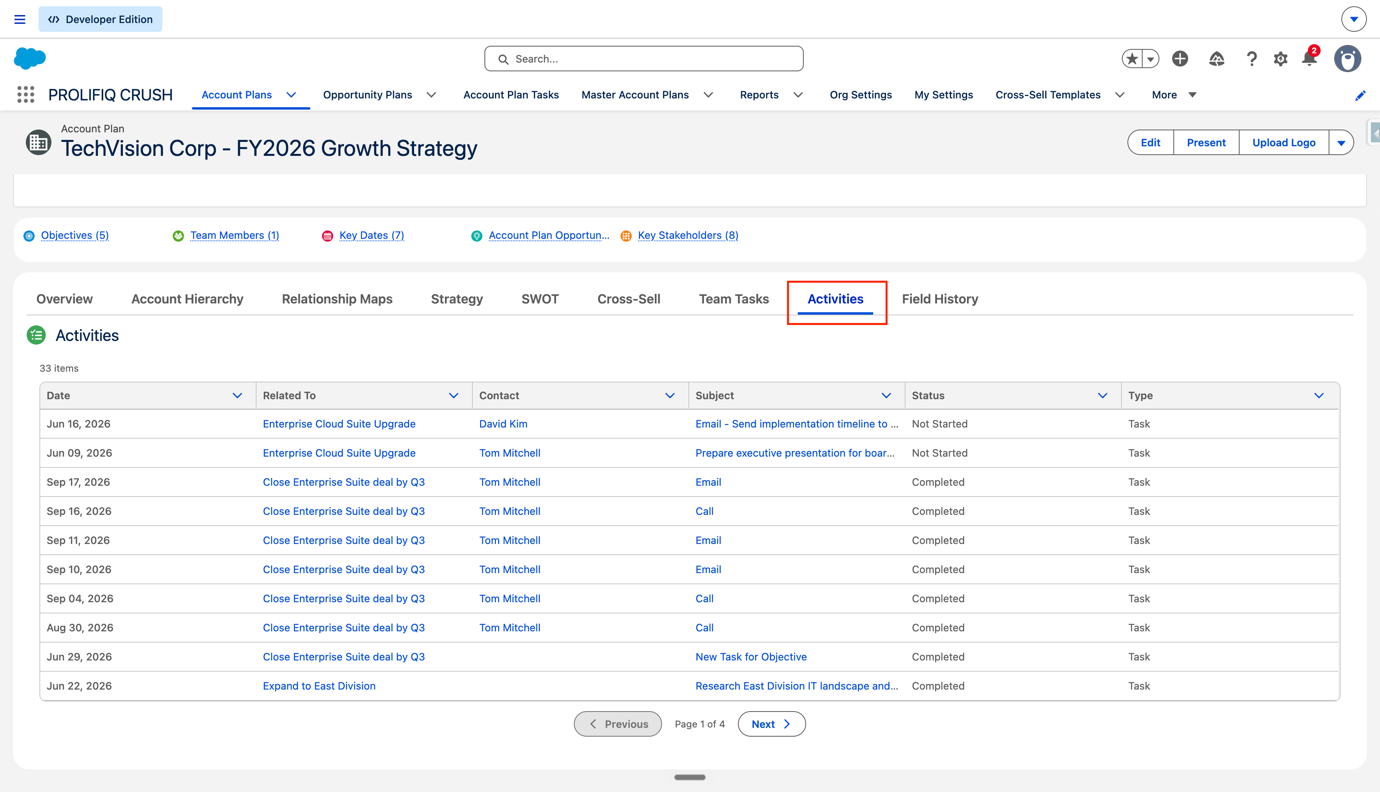Image resolution: width=1380 pixels, height=792 pixels.
Task: Click the Account Plan Opportunities icon
Action: pos(477,236)
